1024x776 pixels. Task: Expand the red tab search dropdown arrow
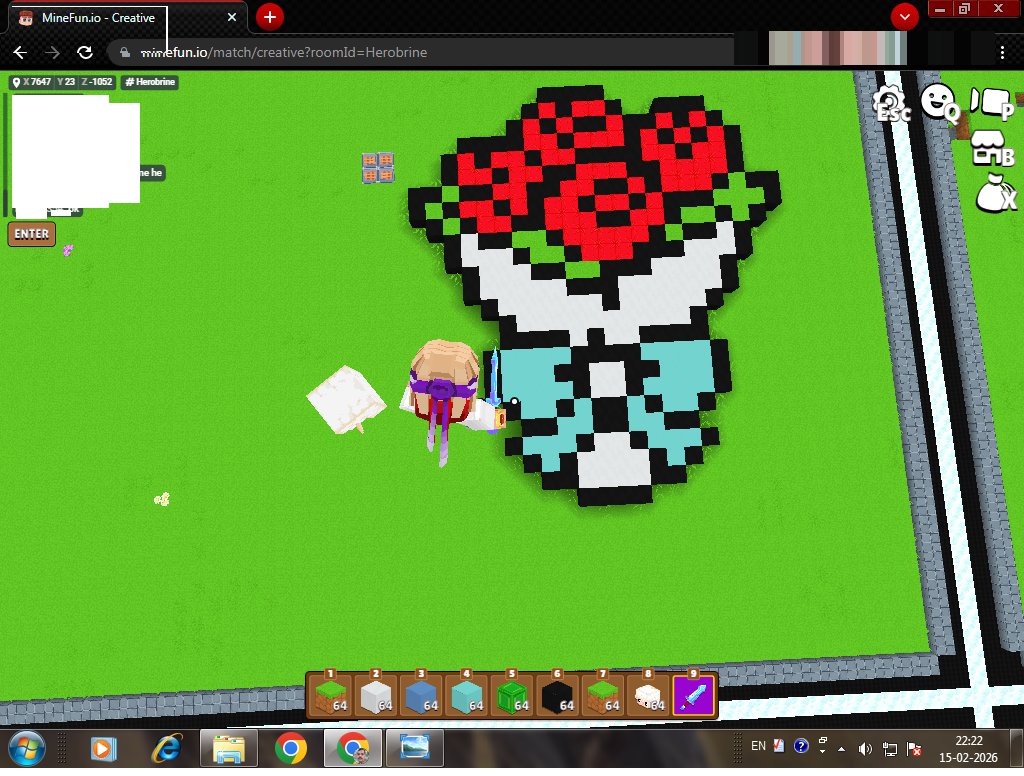(905, 17)
